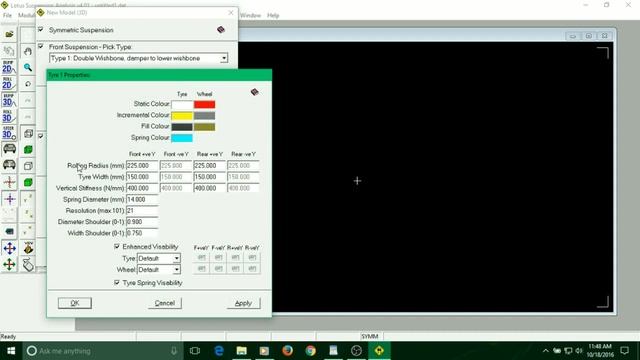
Task: Pick the Tyre Fill Colour dark swatch
Action: 182,127
